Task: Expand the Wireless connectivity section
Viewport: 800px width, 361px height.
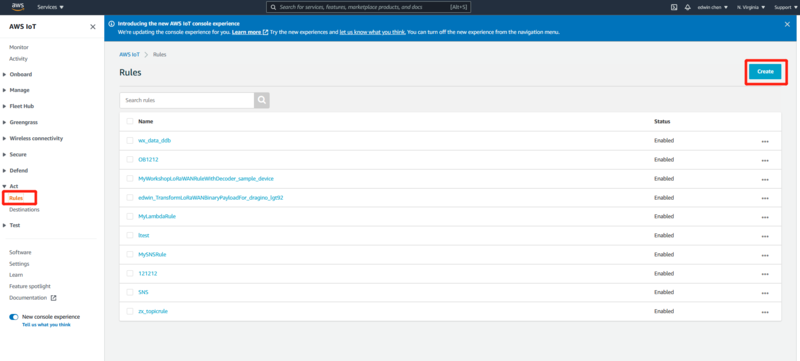Action: [x=33, y=138]
